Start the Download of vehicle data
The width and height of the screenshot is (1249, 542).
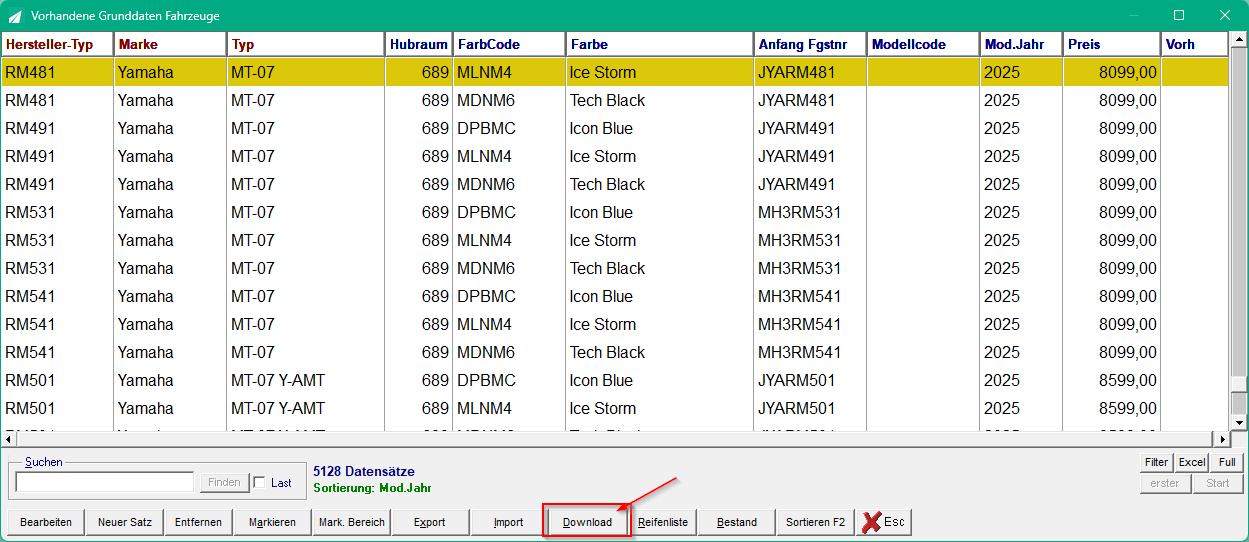[x=587, y=522]
